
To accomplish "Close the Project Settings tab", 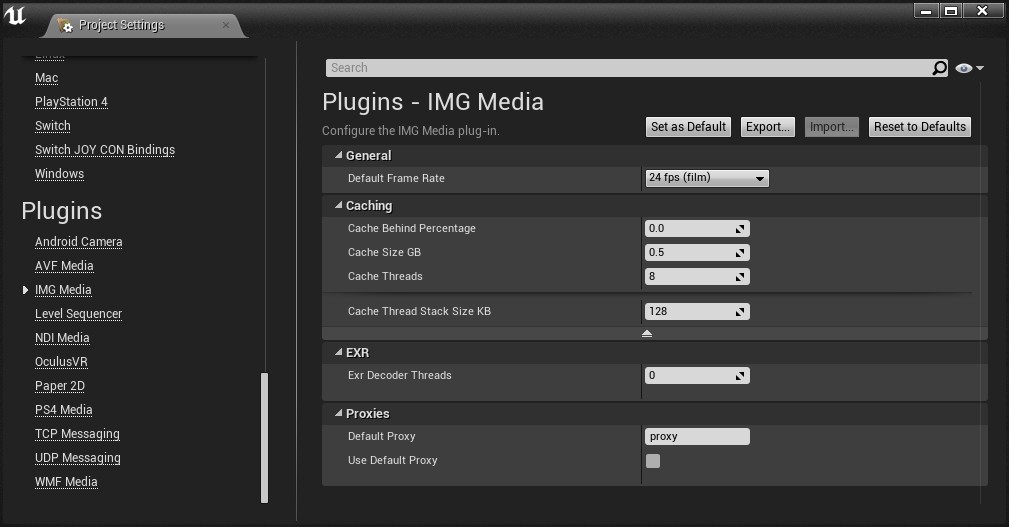I will pyautogui.click(x=226, y=25).
